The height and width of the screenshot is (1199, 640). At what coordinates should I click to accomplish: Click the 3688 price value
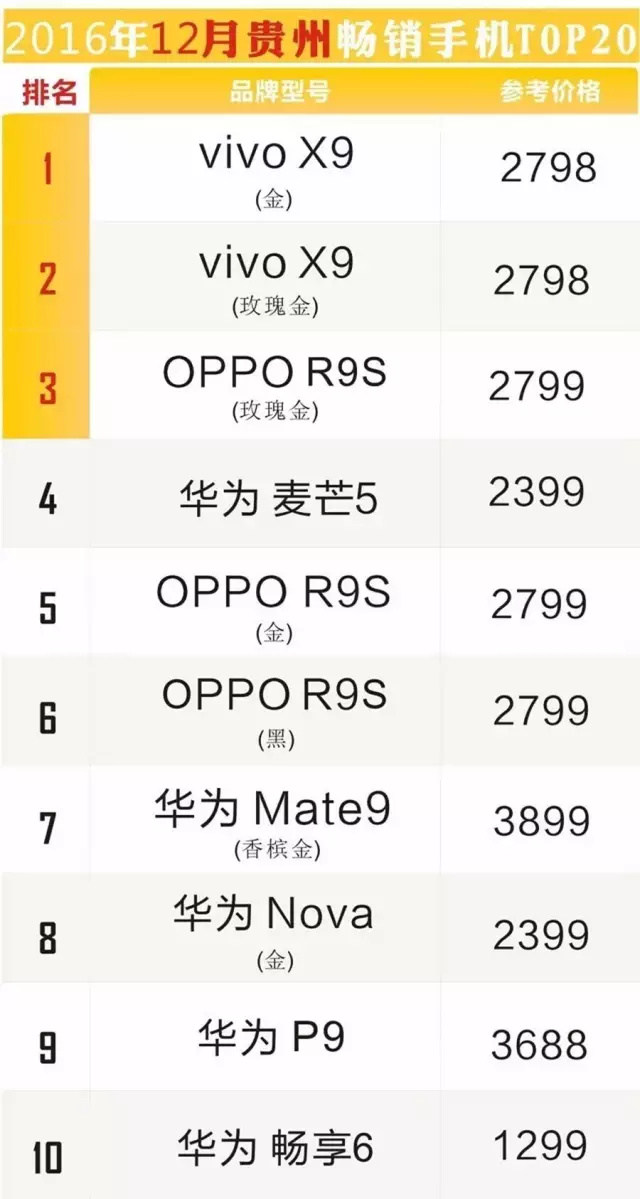click(x=539, y=1045)
